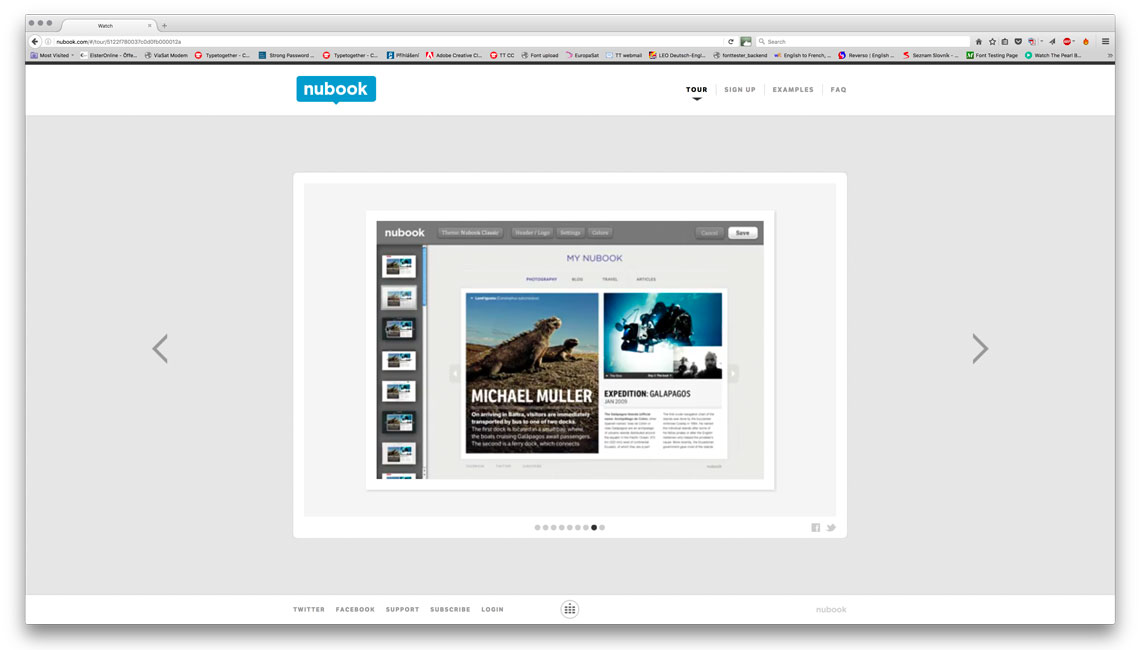
Task: Show site info icon in address bar
Action: 49,41
